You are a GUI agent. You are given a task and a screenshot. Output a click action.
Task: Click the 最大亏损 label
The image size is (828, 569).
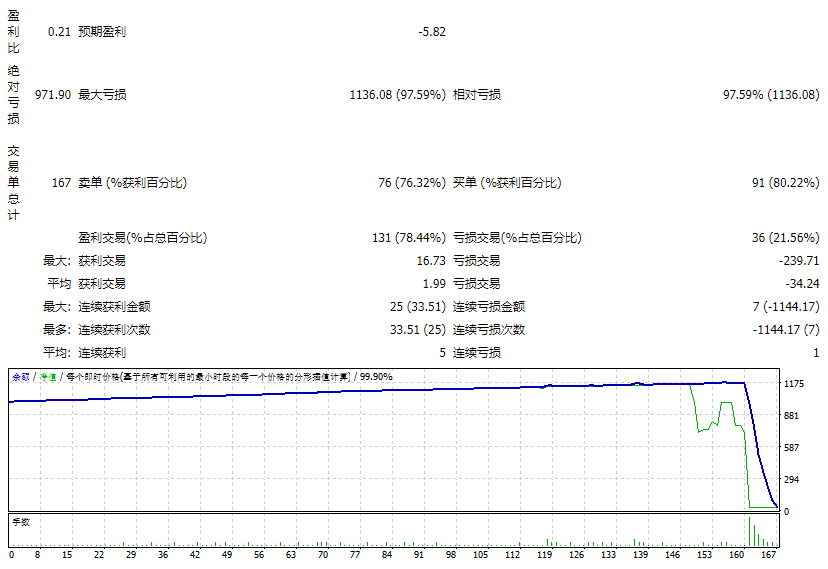coord(102,95)
